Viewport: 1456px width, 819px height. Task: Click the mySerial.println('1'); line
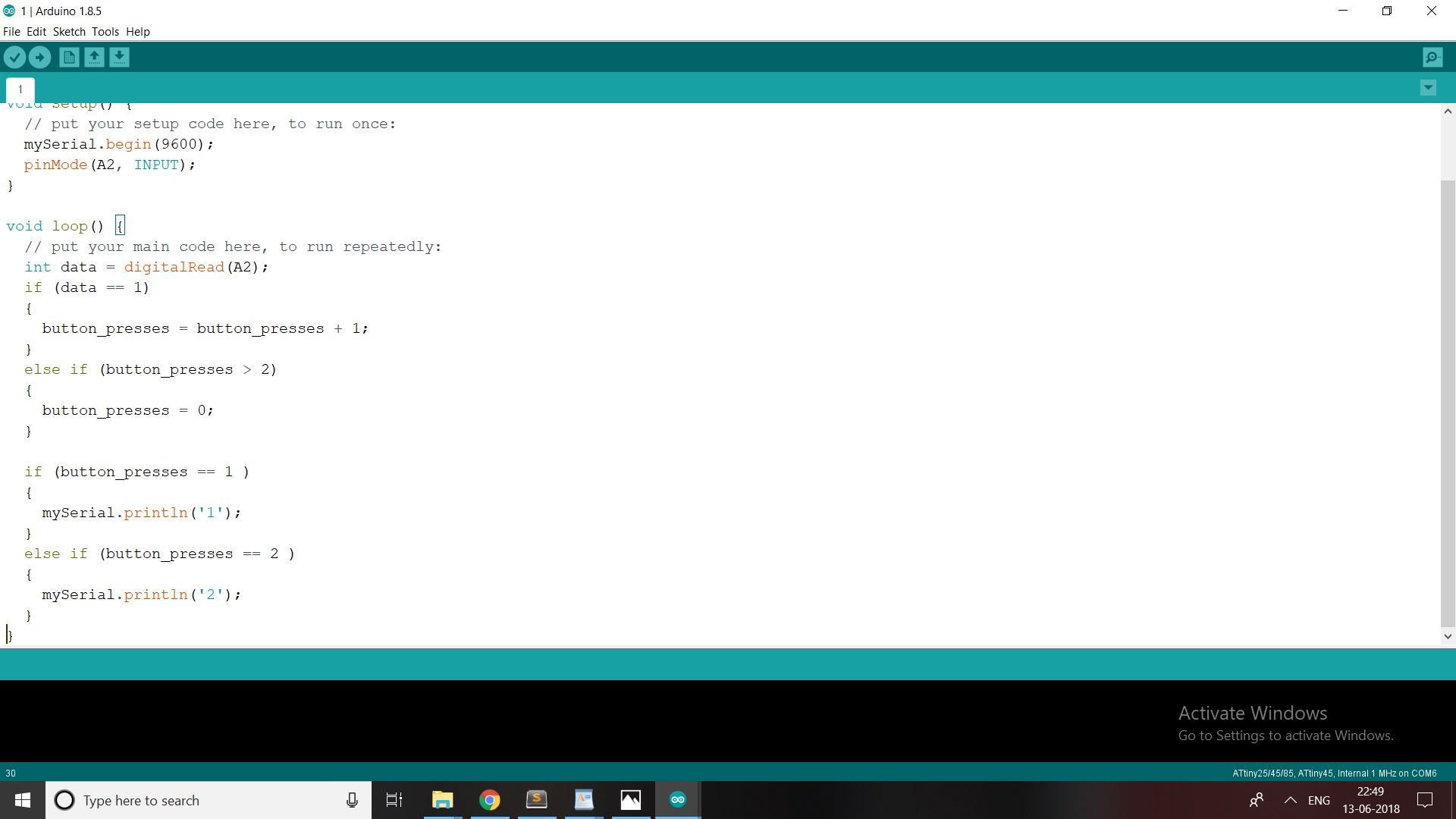(141, 513)
